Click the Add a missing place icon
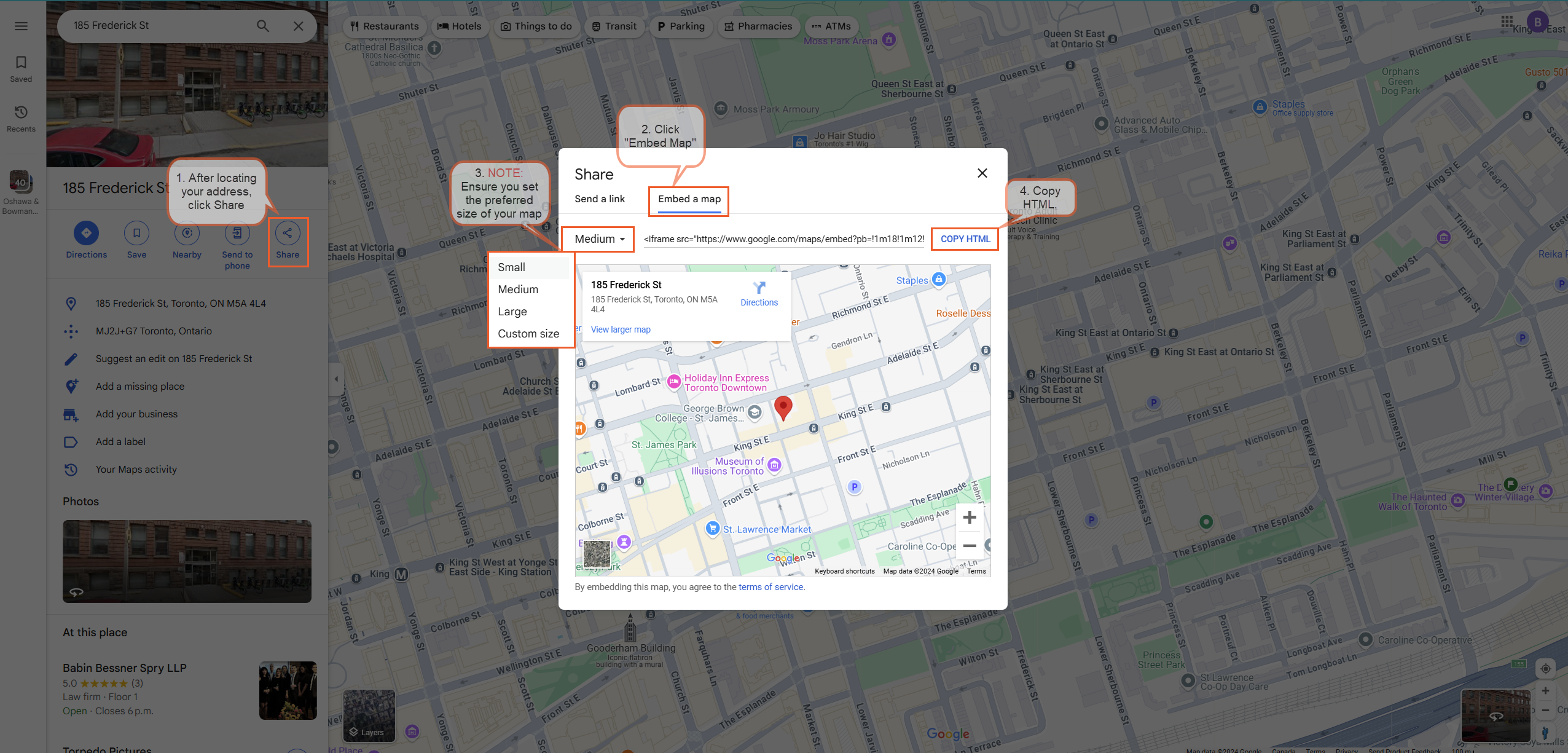 [71, 386]
